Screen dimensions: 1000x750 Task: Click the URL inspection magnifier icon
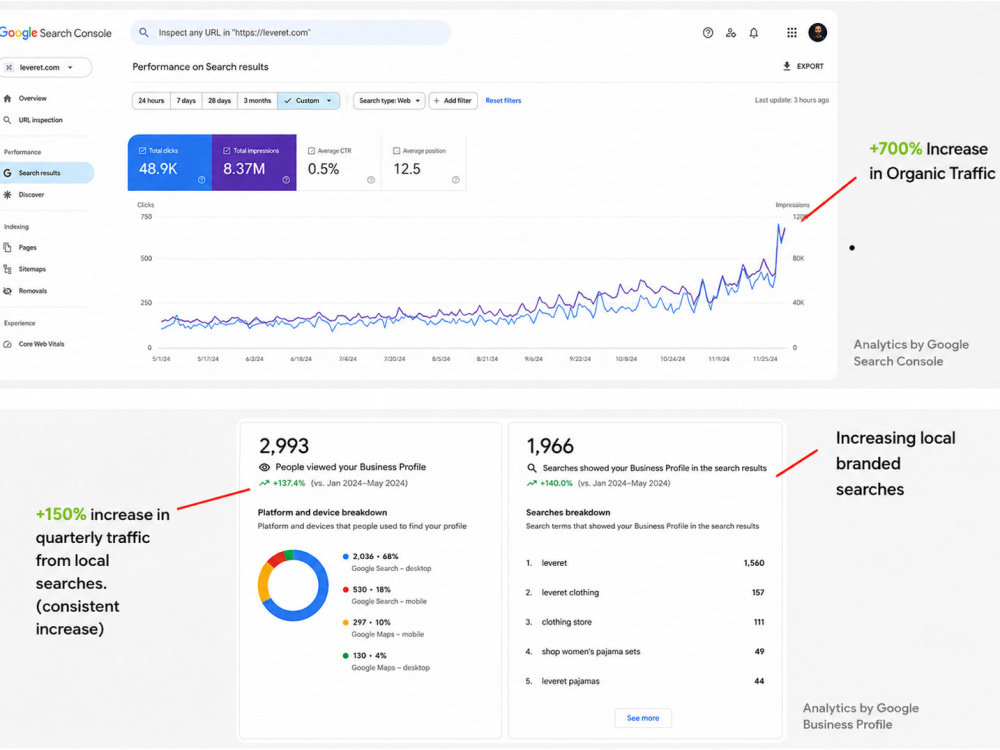coord(8,120)
